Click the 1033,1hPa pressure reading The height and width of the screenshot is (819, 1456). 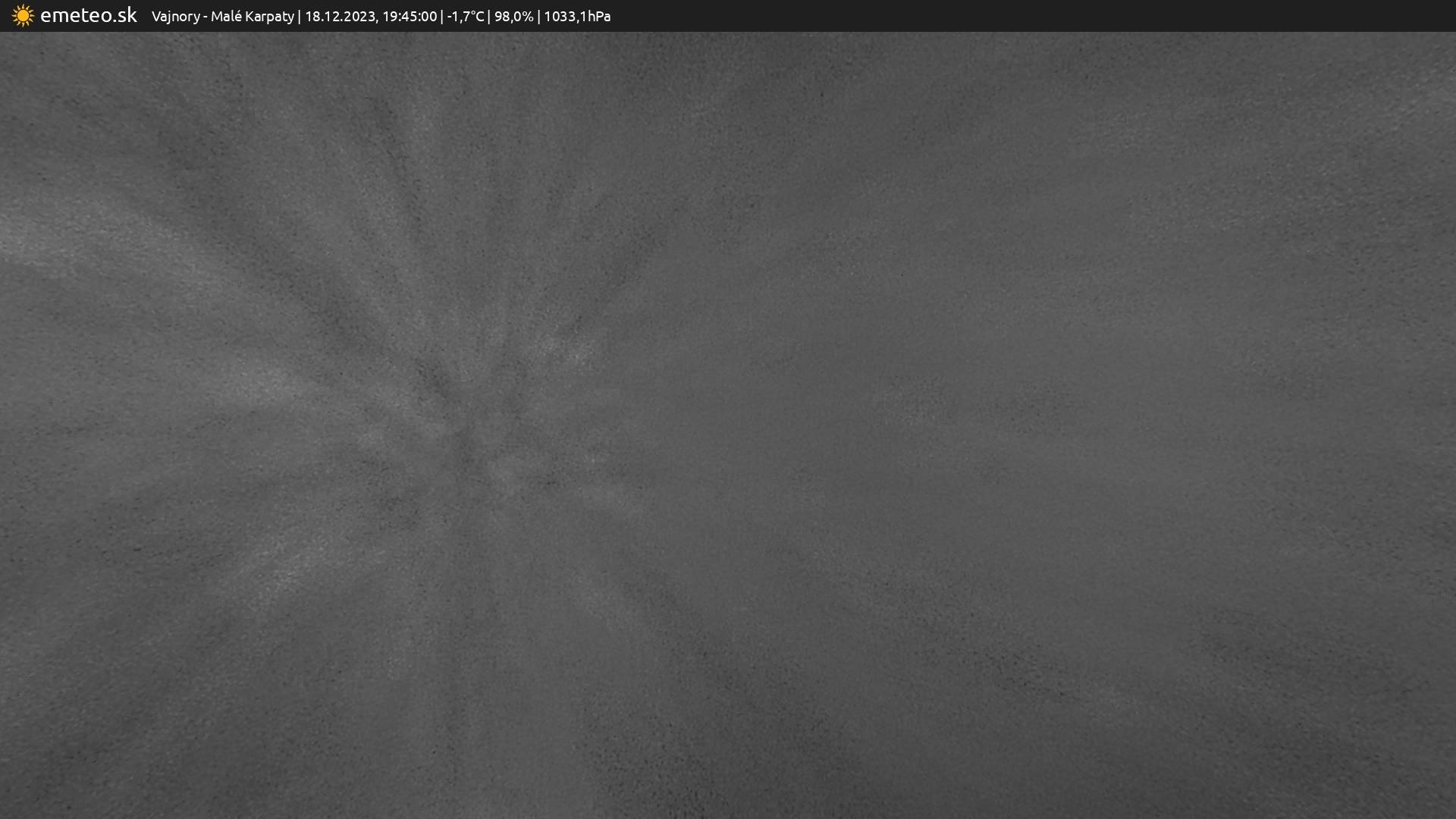pyautogui.click(x=577, y=17)
